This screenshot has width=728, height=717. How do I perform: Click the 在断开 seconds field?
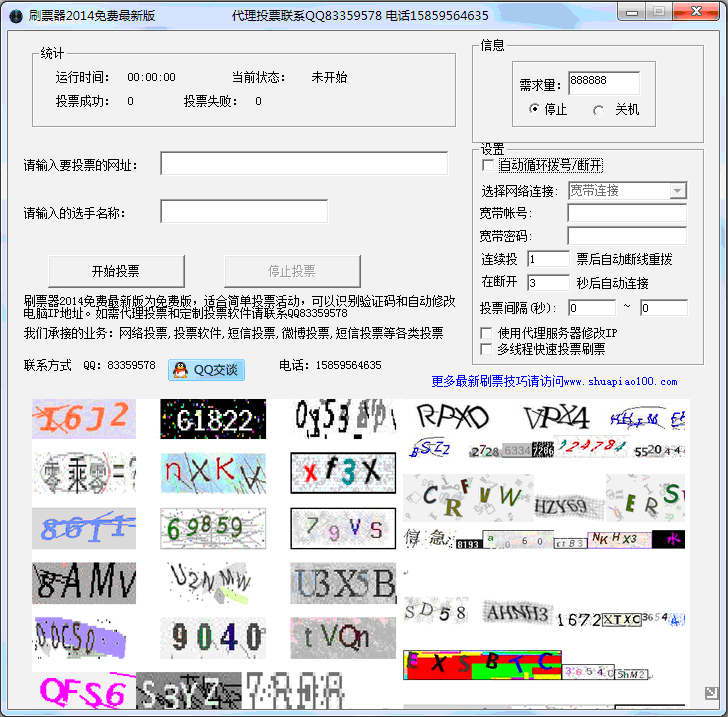tap(548, 282)
